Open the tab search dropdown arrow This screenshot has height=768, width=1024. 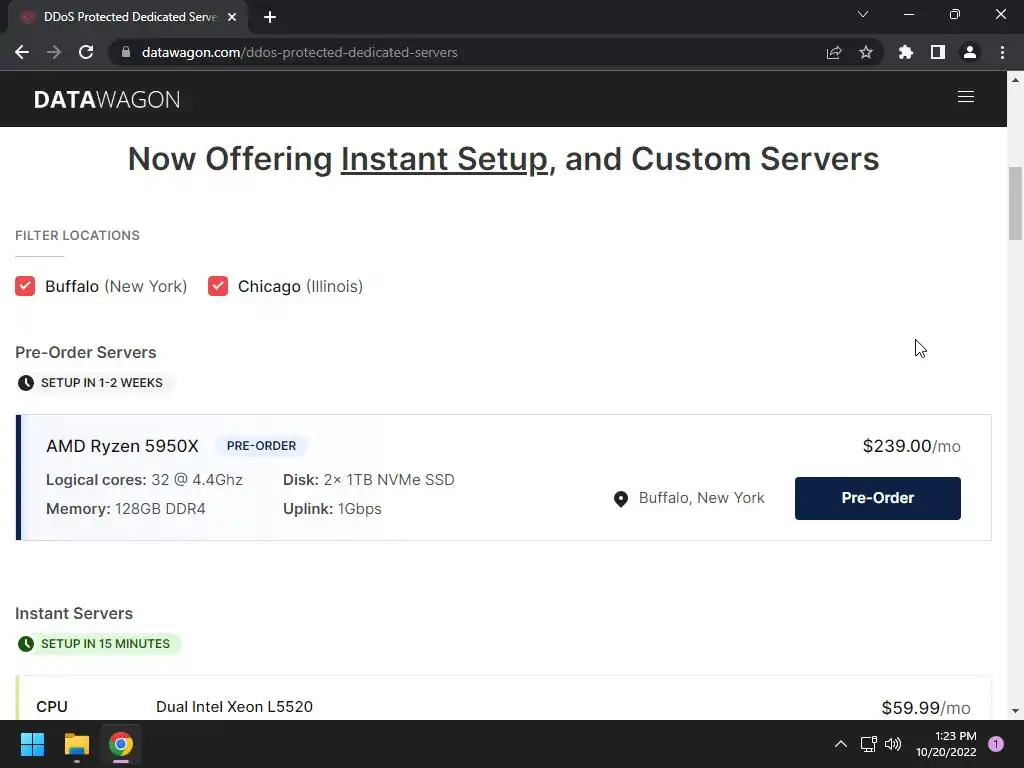pos(863,14)
